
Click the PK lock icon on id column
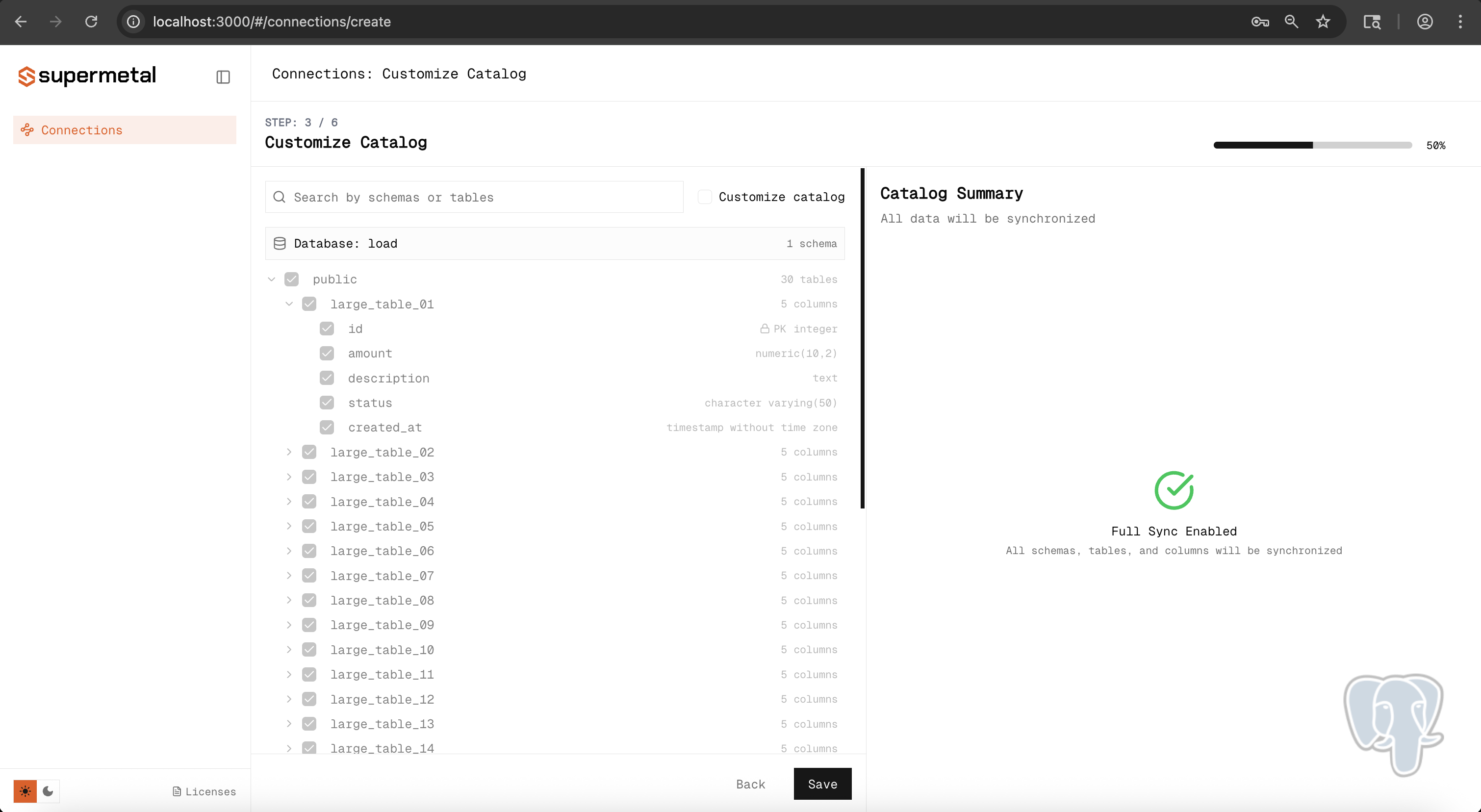(x=765, y=328)
